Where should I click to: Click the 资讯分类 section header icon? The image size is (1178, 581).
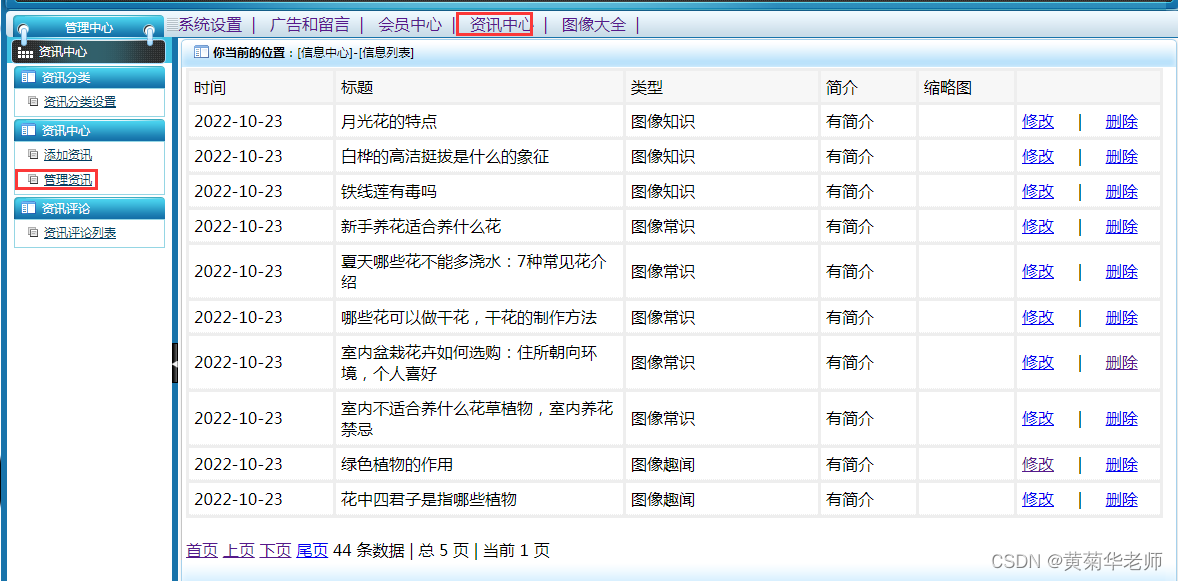(29, 77)
